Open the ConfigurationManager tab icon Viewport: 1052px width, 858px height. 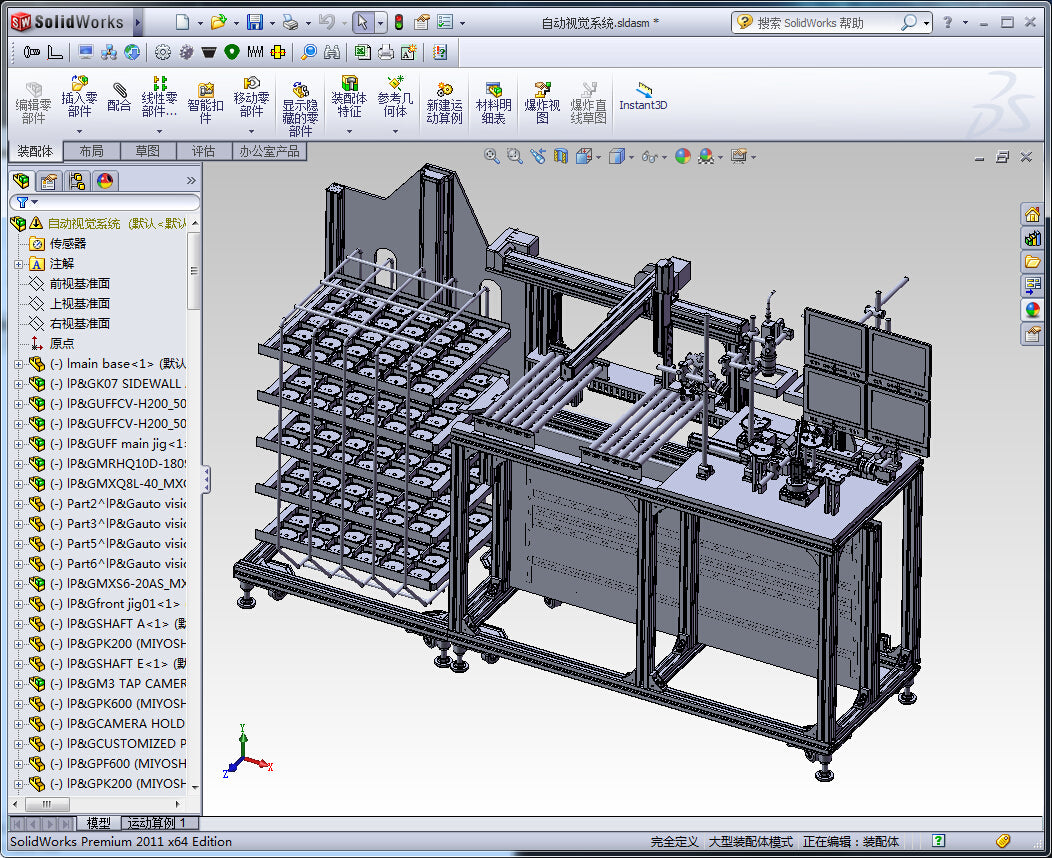[x=76, y=180]
